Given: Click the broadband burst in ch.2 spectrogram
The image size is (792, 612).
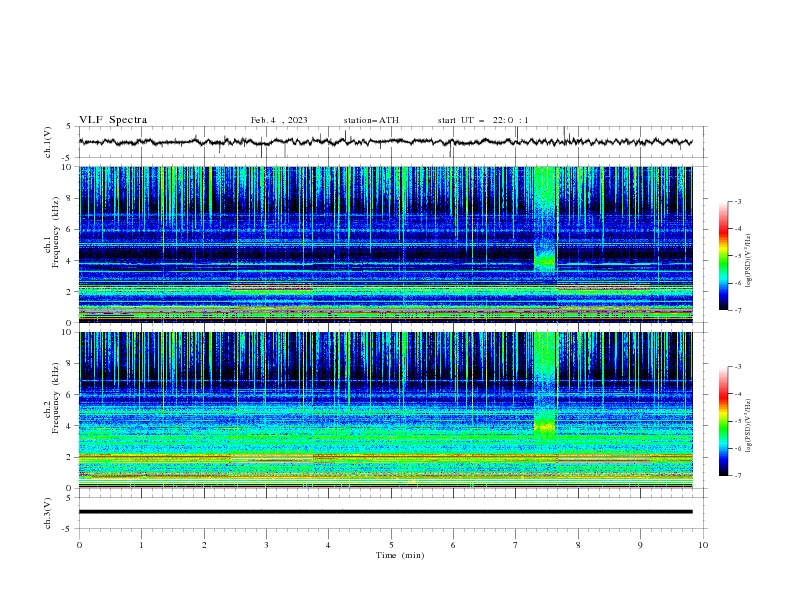Looking at the screenshot, I should [x=545, y=385].
